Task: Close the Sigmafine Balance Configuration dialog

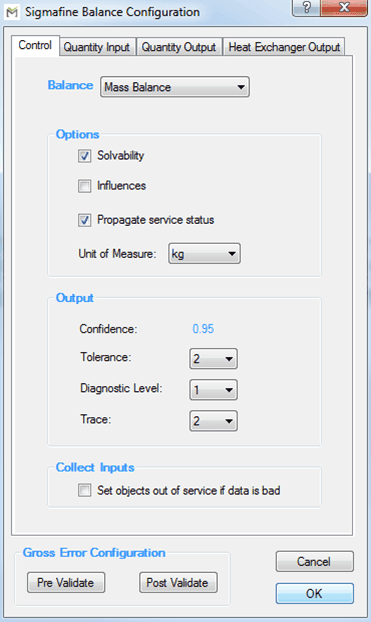Action: (344, 8)
